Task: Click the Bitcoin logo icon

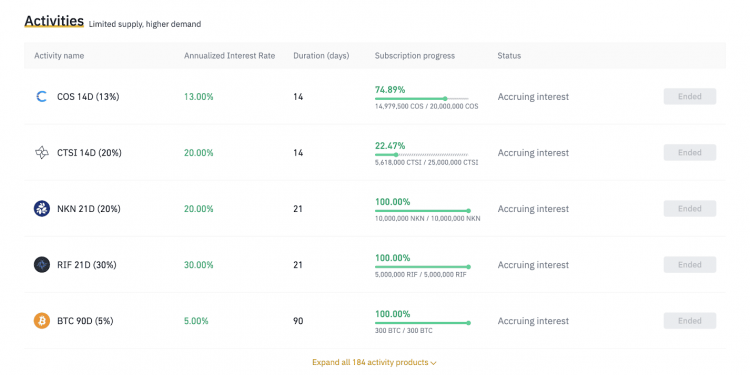Action: point(42,321)
